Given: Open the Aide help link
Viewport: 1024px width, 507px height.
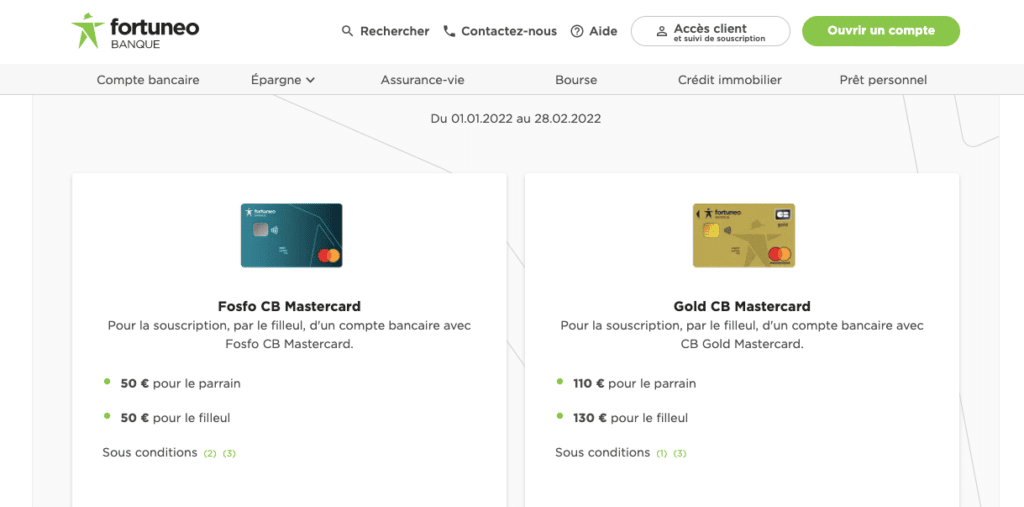Looking at the screenshot, I should 594,31.
